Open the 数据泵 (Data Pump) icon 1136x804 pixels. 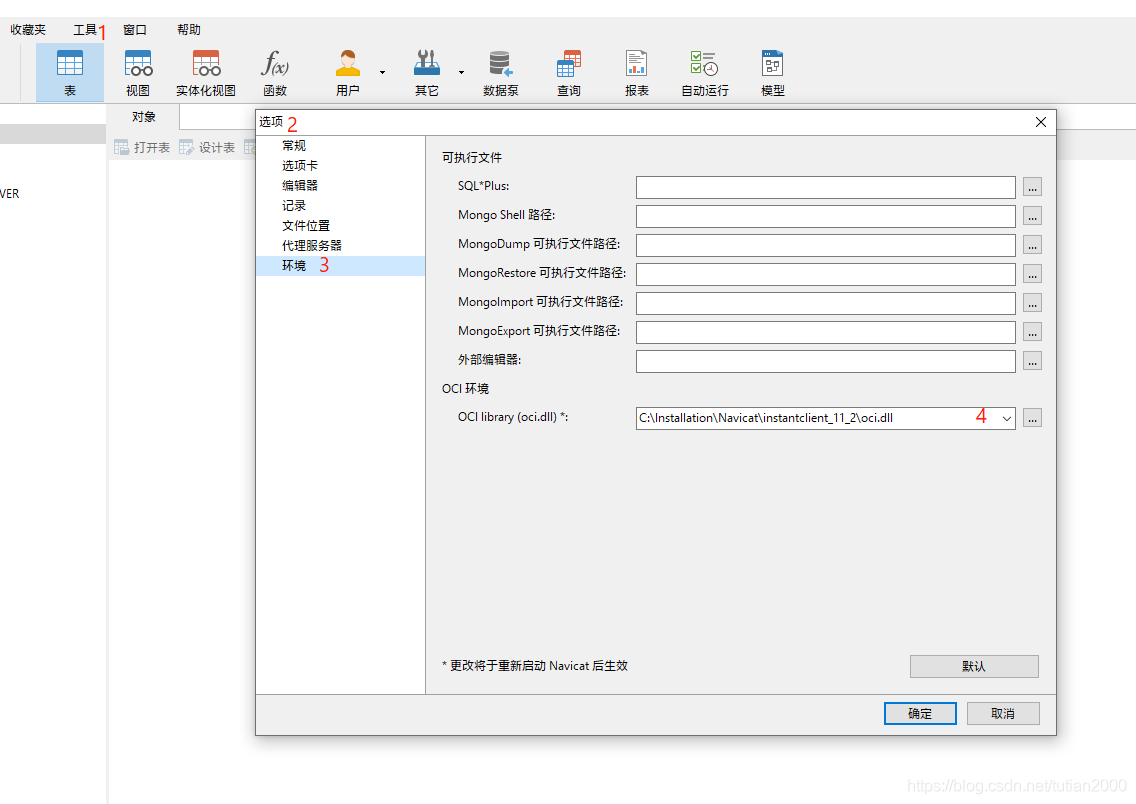[501, 72]
